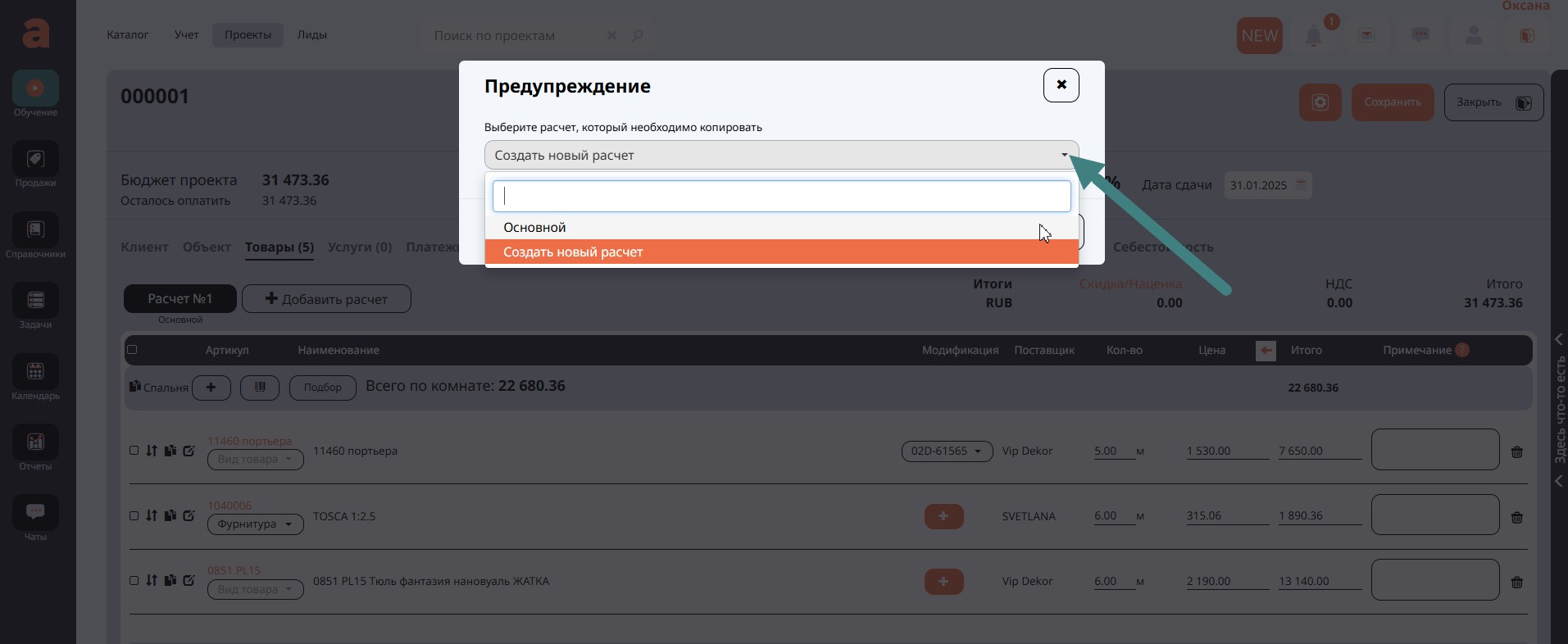The image size is (1568, 644).
Task: Click the notification bell icon
Action: coord(1314,36)
